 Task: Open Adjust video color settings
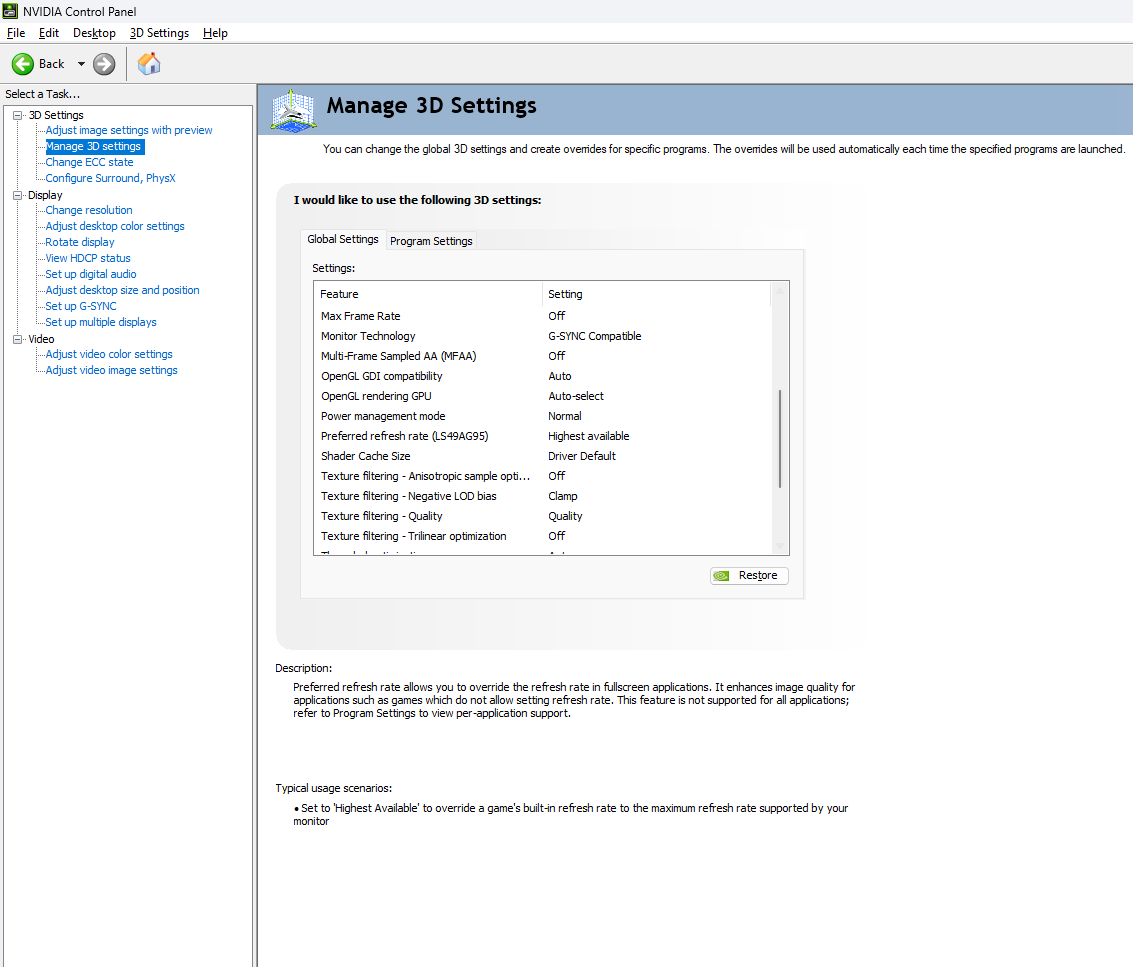[x=108, y=354]
